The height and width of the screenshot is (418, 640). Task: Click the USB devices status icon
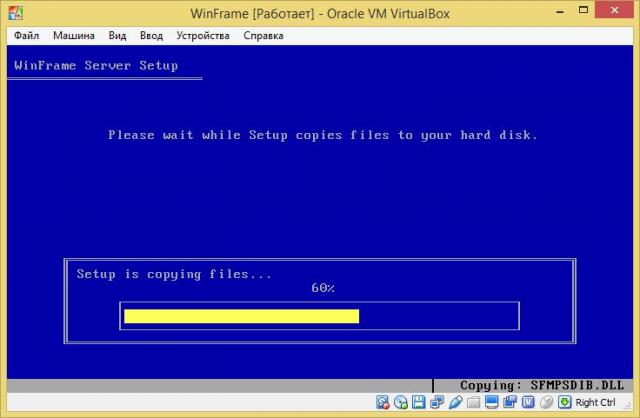click(455, 402)
